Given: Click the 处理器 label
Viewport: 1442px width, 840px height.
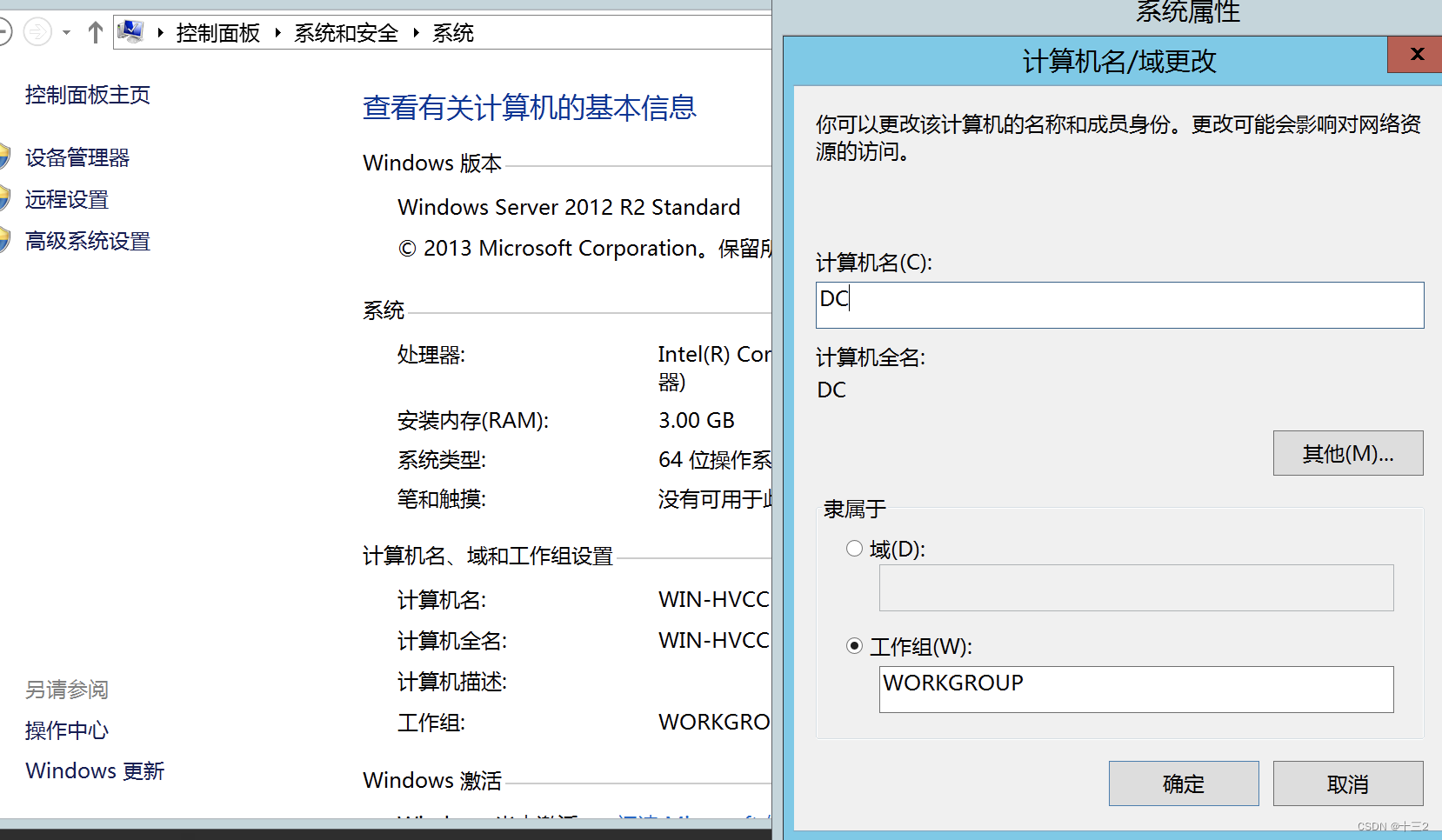Looking at the screenshot, I should (x=431, y=355).
